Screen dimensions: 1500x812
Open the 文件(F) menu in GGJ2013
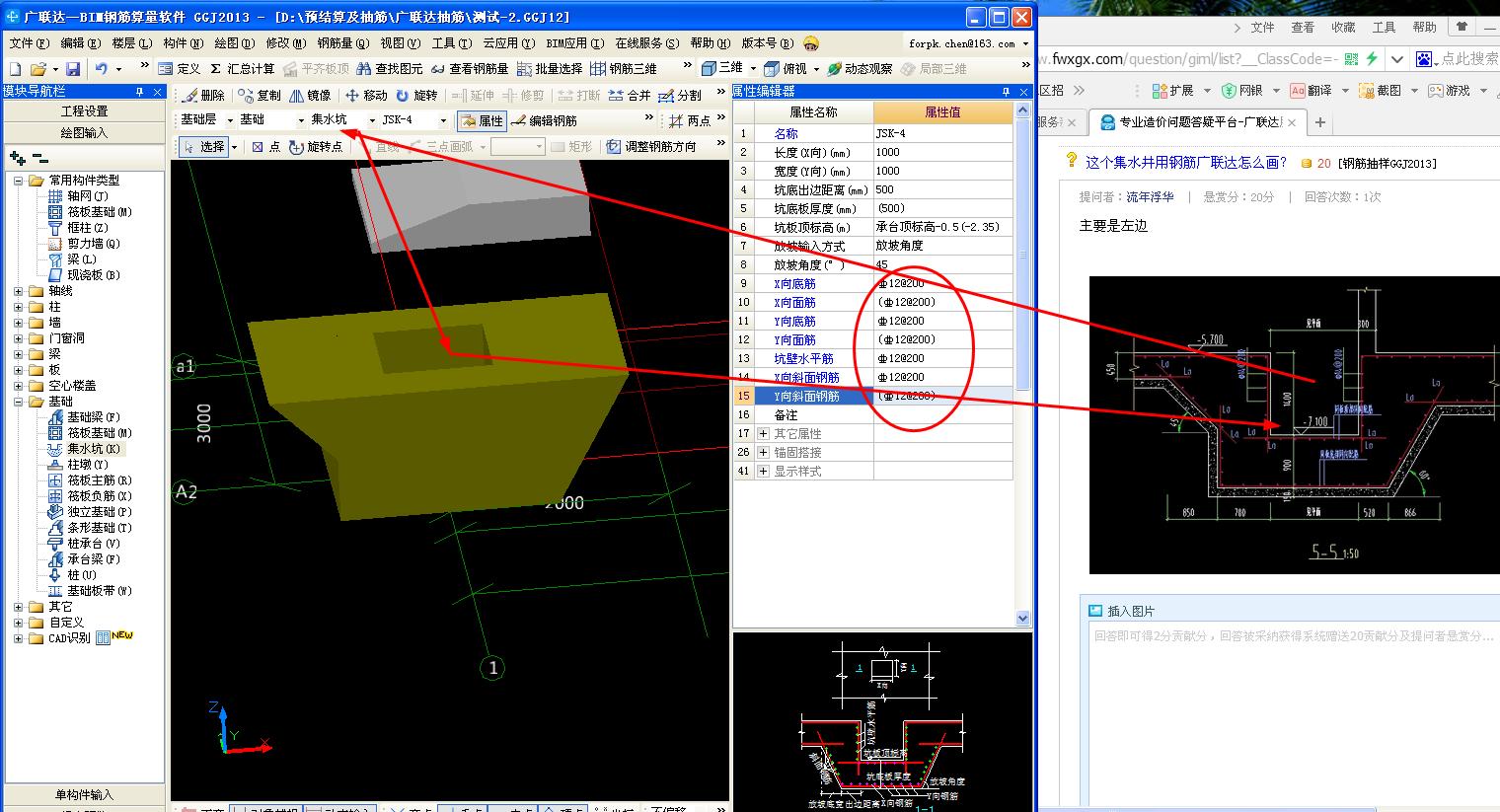[29, 43]
